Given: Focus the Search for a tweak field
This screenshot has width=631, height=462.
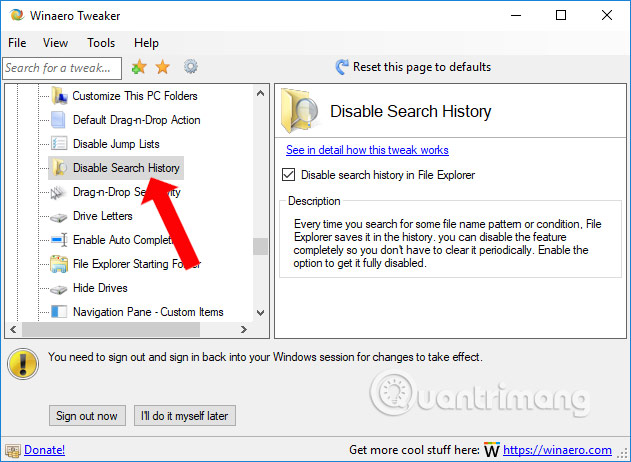Looking at the screenshot, I should 62,68.
